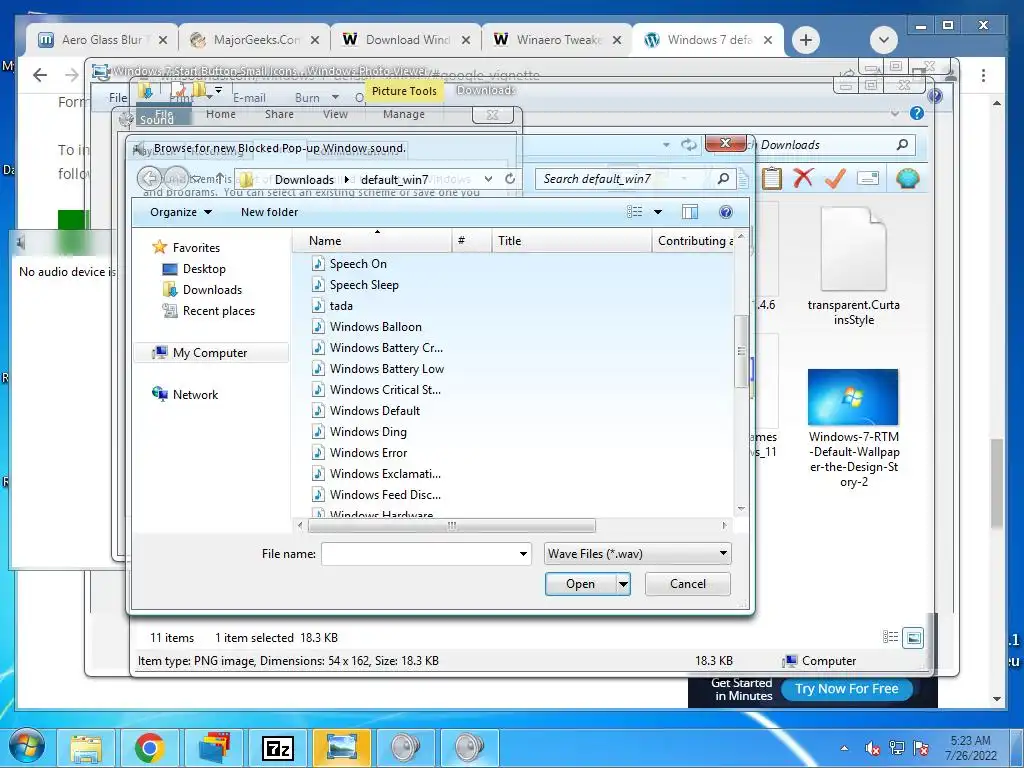This screenshot has height=768, width=1024.
Task: Select the Speech On wave file
Action: click(x=358, y=264)
